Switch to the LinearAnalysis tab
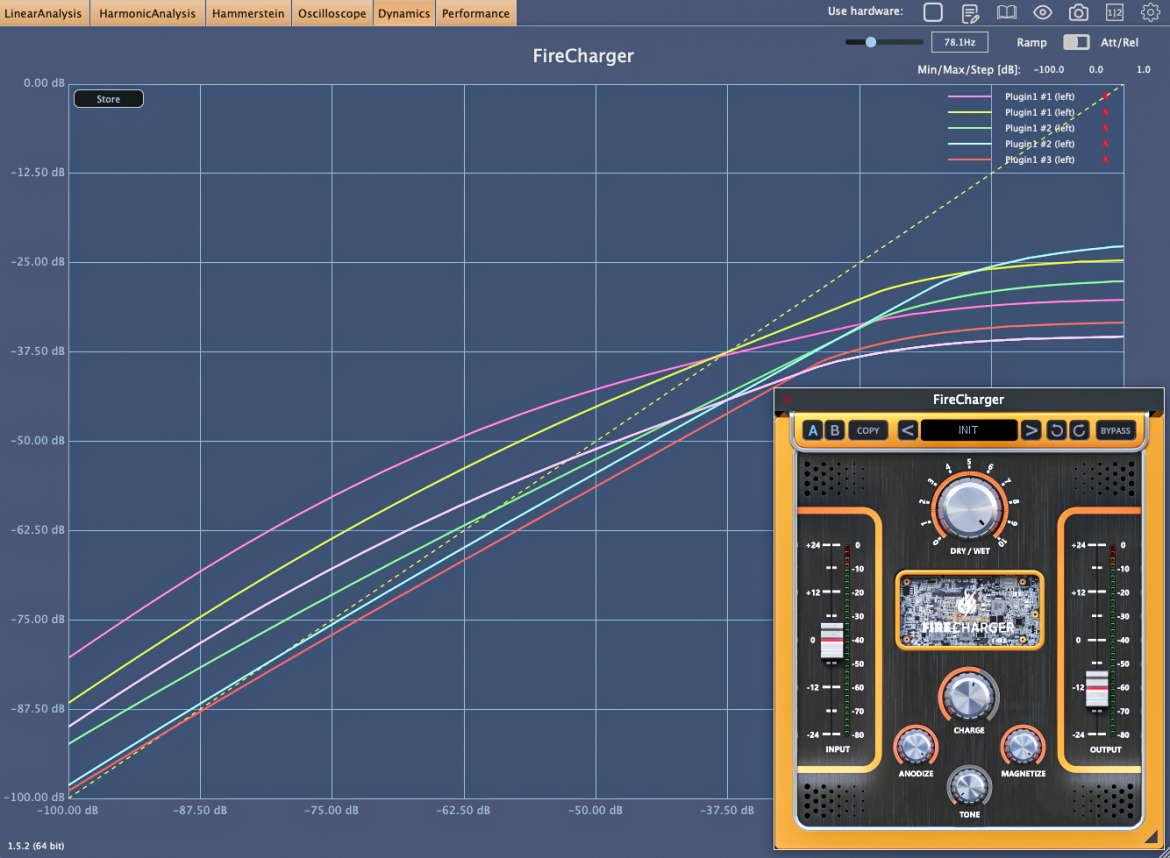 [x=43, y=13]
